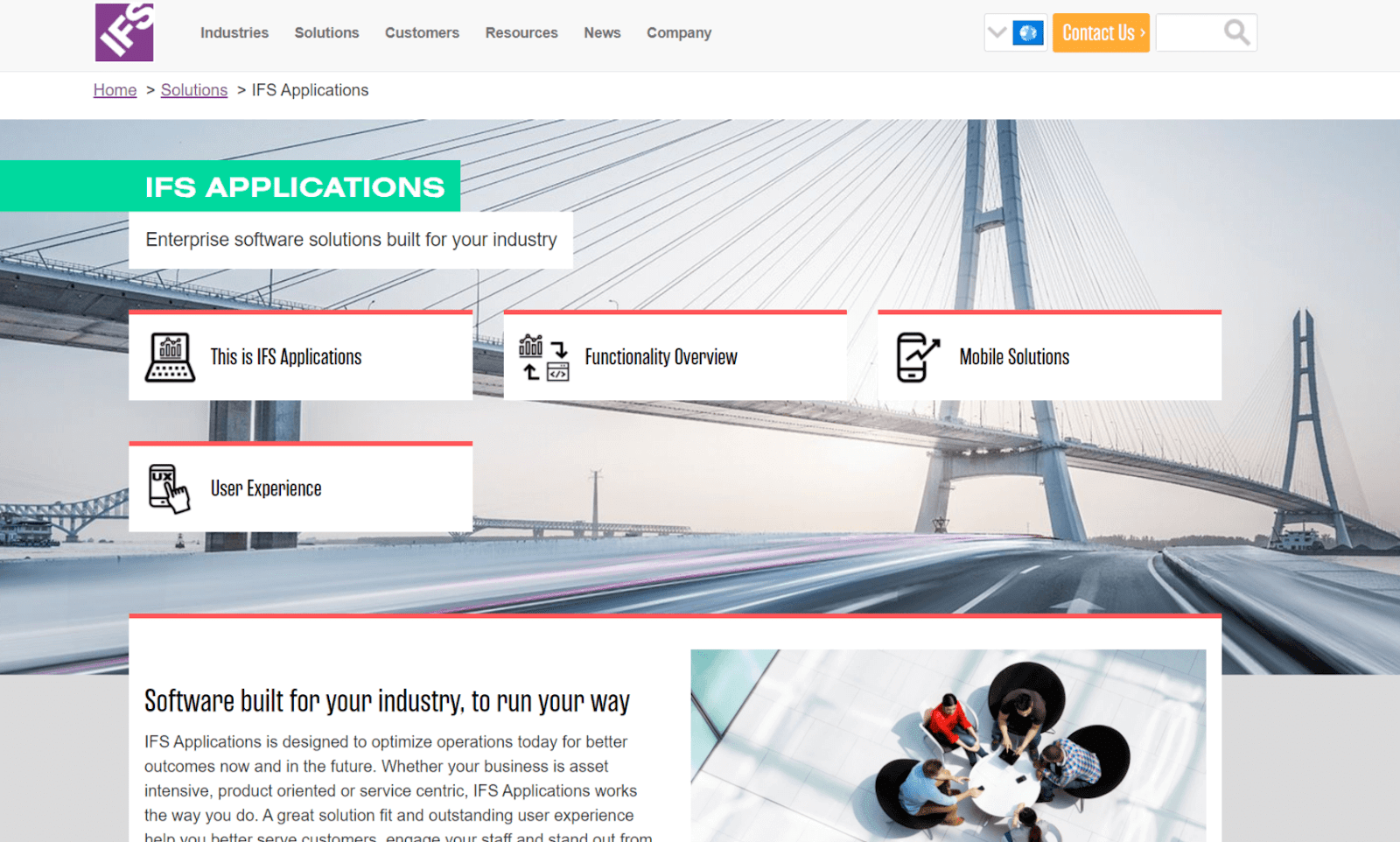Open the Company menu
Image resolution: width=1400 pixels, height=842 pixels.
(x=679, y=32)
